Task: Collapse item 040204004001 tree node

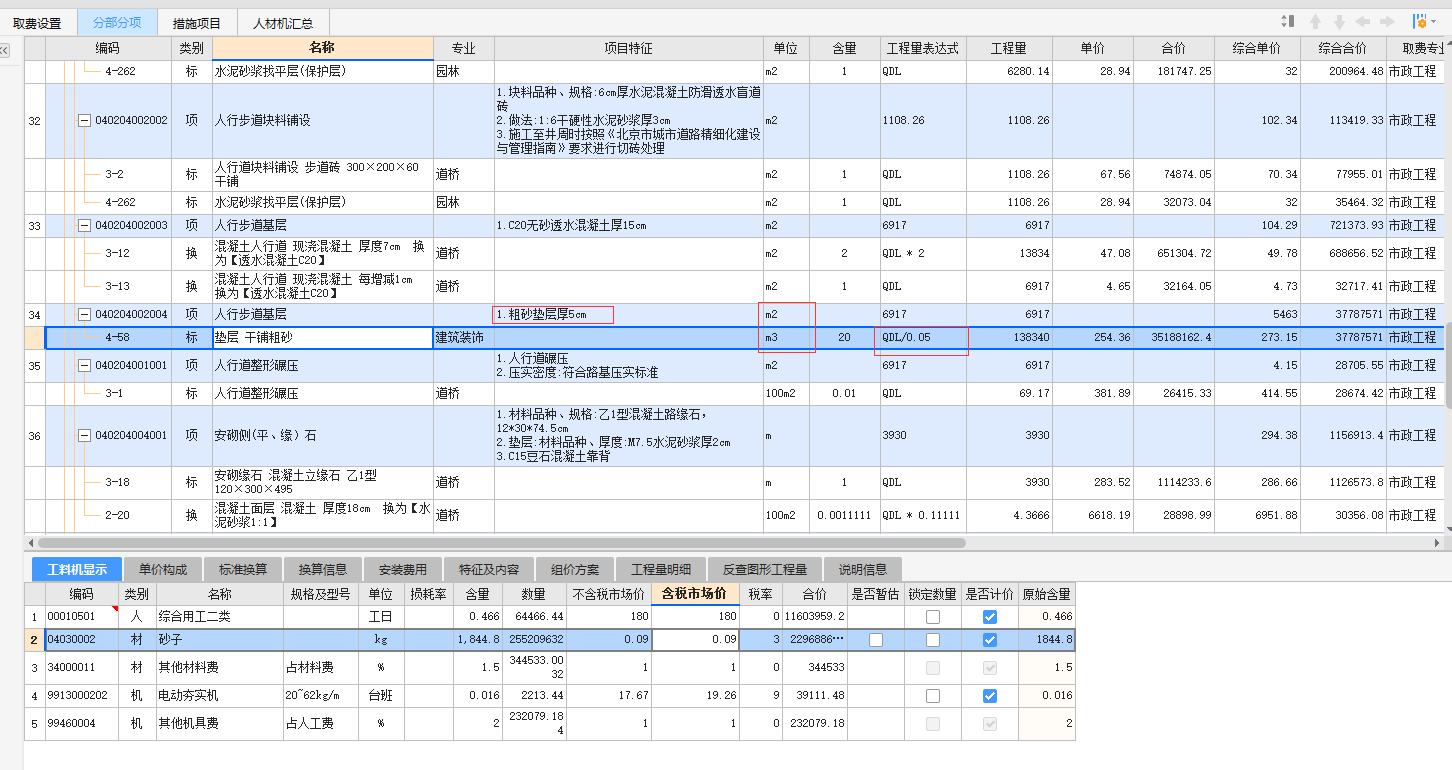Action: (84, 436)
